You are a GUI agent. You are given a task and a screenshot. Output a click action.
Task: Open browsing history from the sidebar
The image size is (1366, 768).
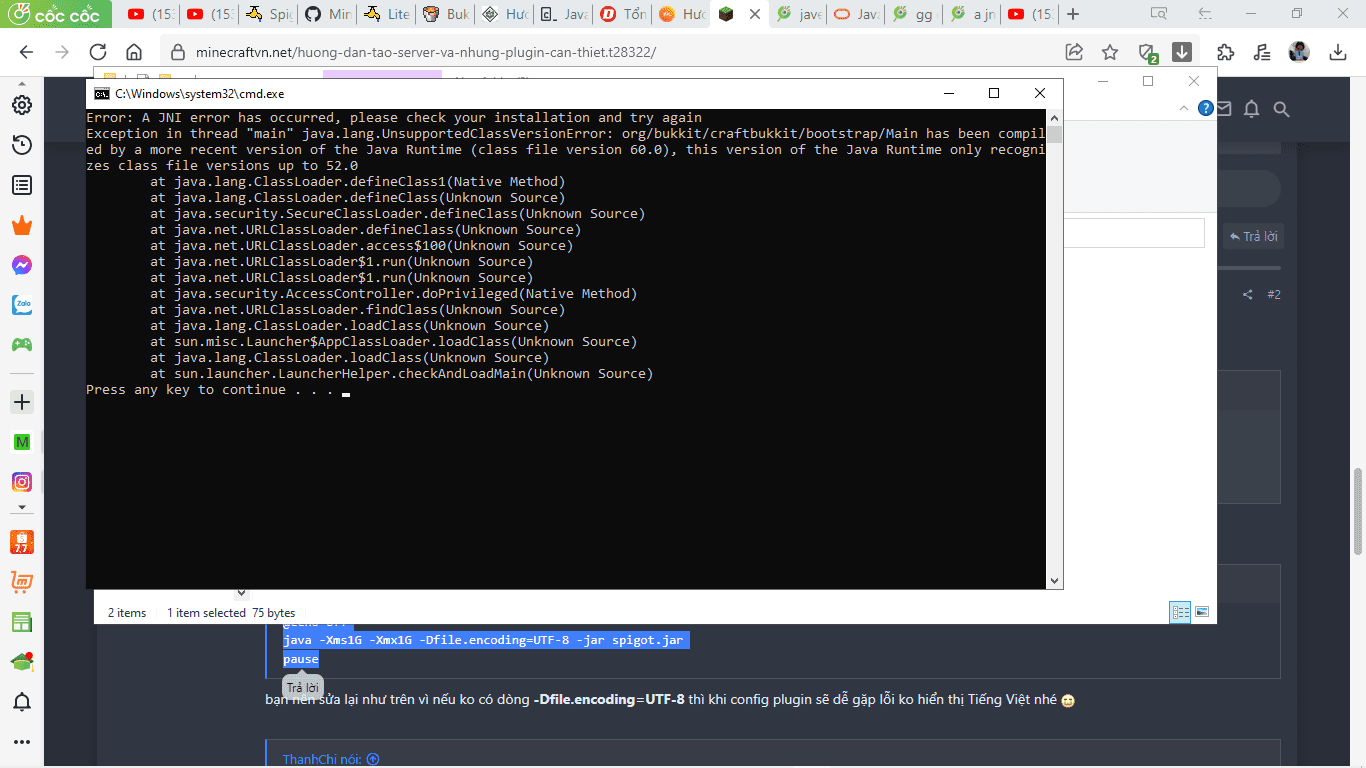pyautogui.click(x=21, y=145)
